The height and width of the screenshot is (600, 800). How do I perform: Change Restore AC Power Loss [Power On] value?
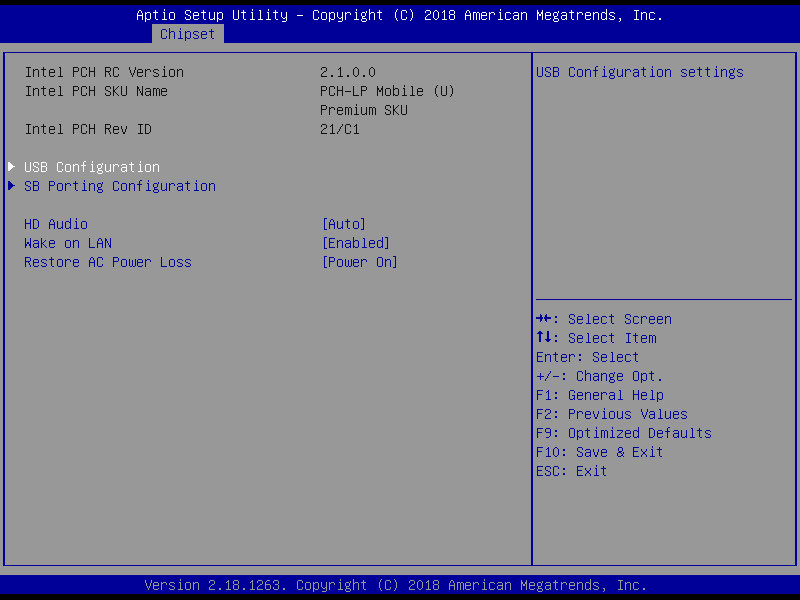[360, 262]
